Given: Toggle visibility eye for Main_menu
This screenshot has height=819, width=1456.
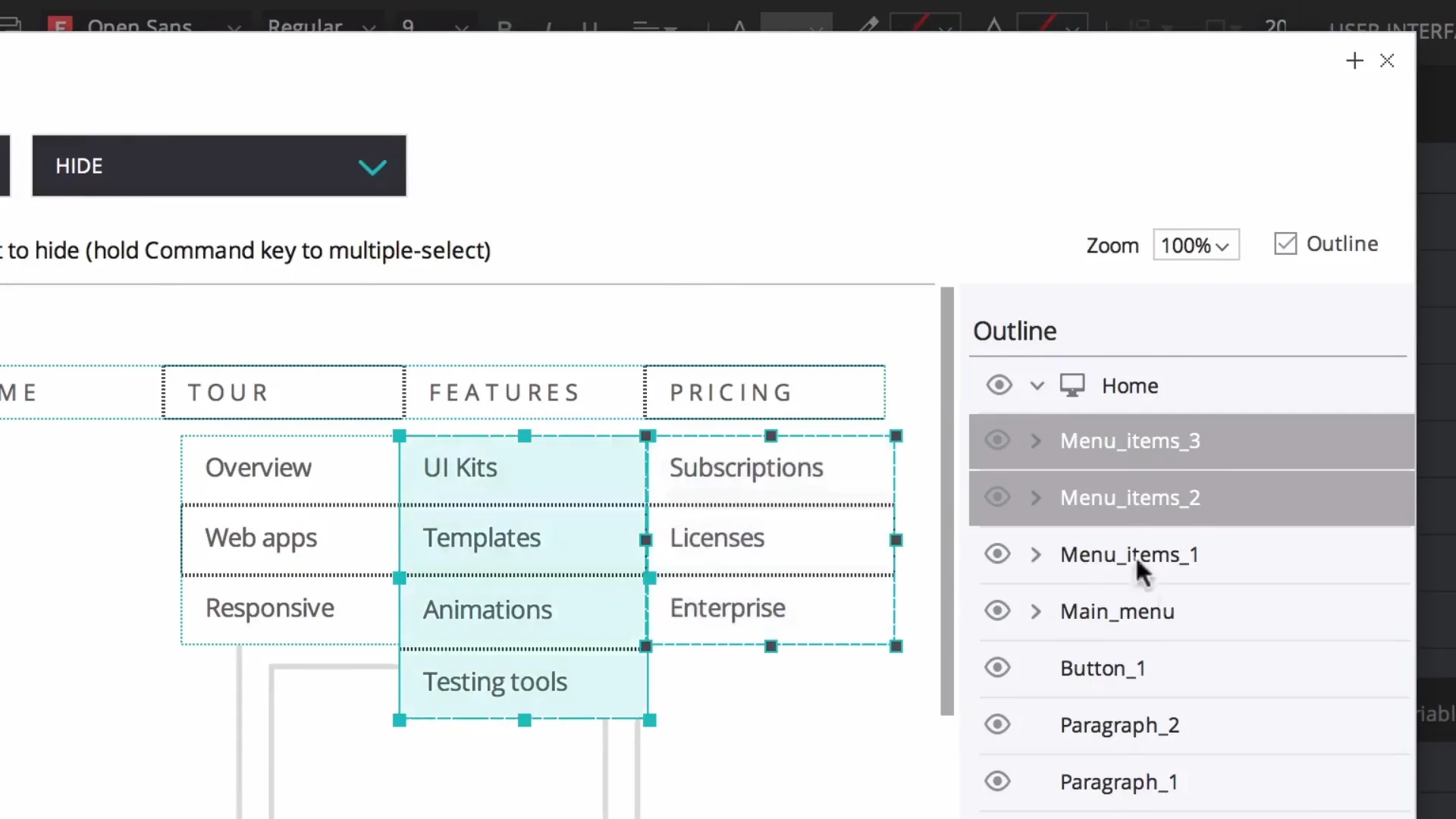Looking at the screenshot, I should point(997,611).
